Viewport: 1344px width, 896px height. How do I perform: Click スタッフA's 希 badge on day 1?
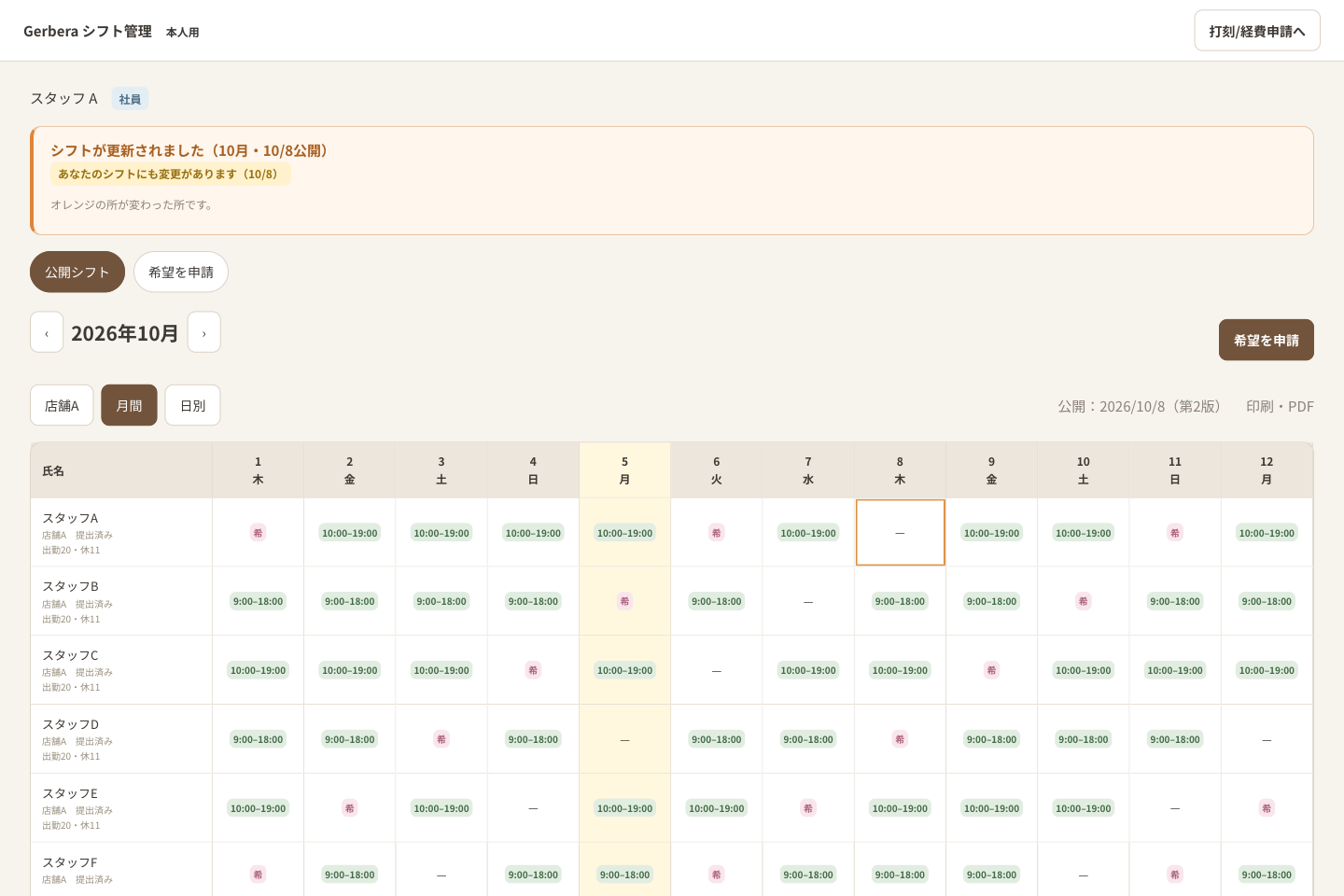(258, 533)
